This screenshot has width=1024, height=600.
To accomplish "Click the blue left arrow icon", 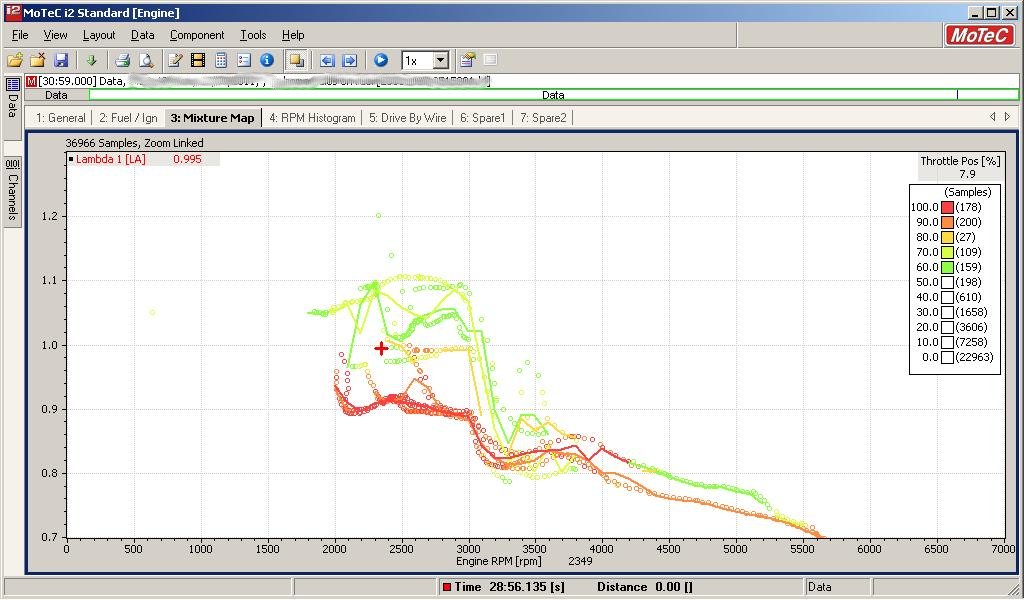I will [x=326, y=60].
